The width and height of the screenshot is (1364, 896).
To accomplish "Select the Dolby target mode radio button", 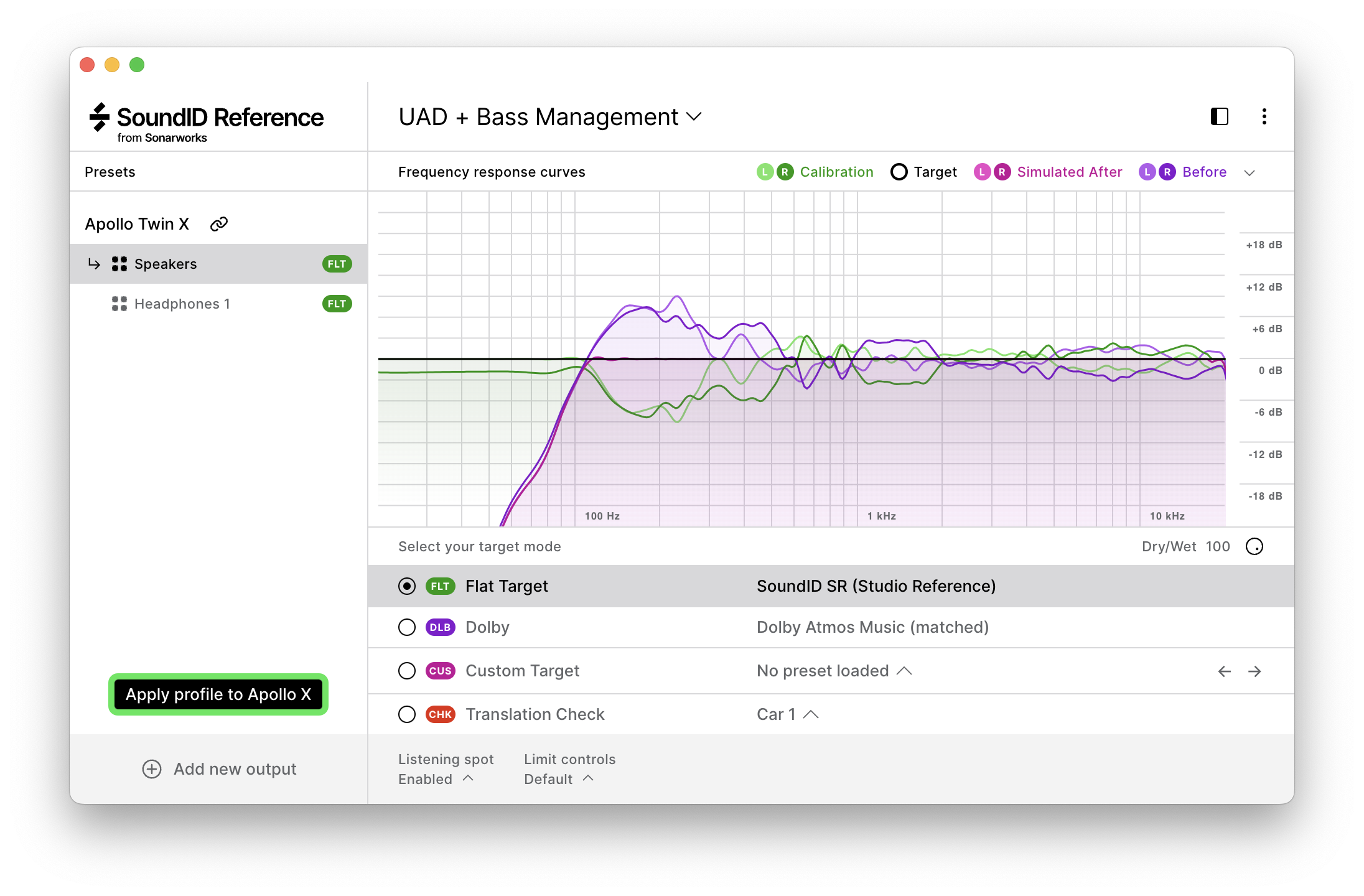I will [x=407, y=627].
